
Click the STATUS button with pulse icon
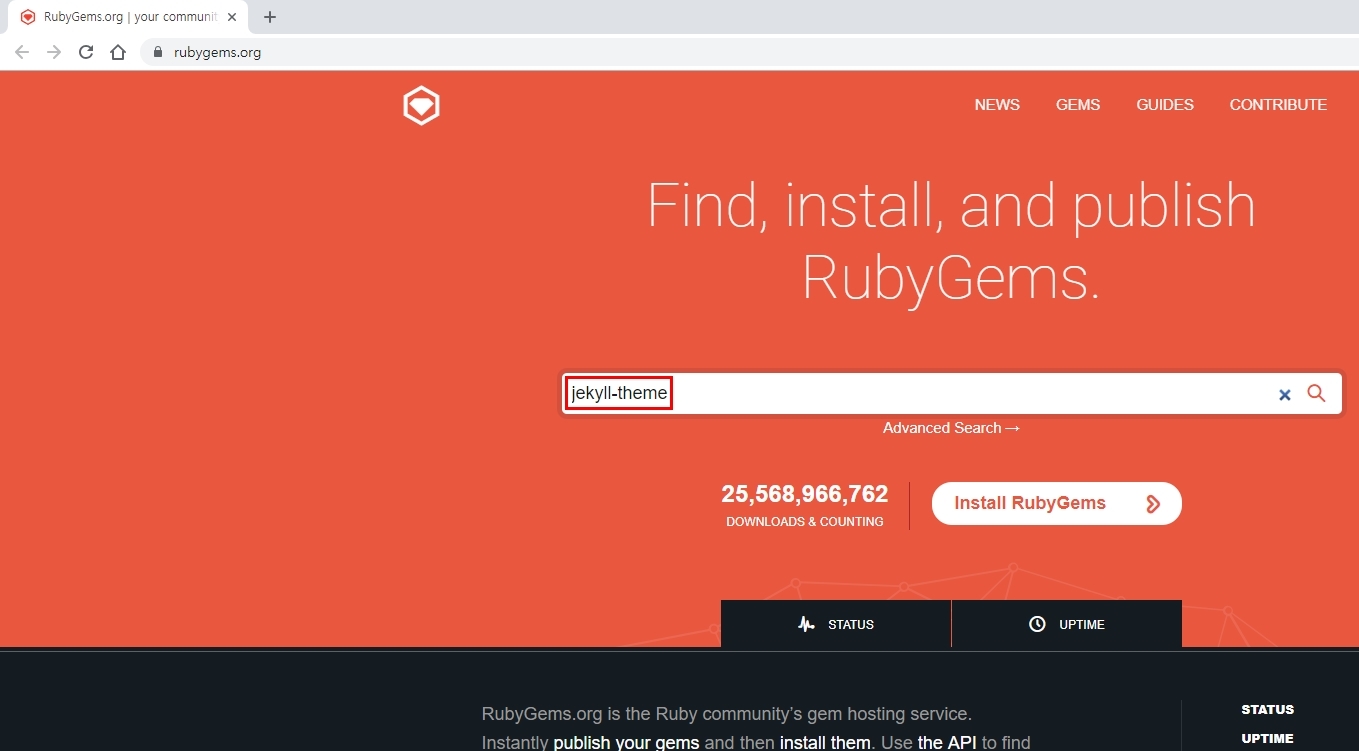(x=836, y=624)
